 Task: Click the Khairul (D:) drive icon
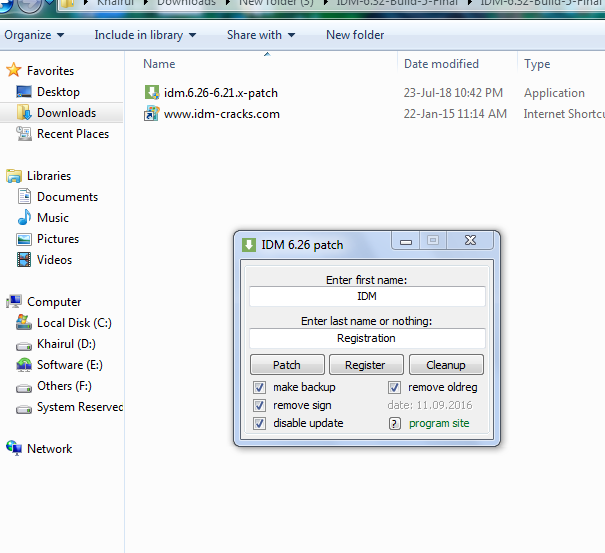pos(24,345)
